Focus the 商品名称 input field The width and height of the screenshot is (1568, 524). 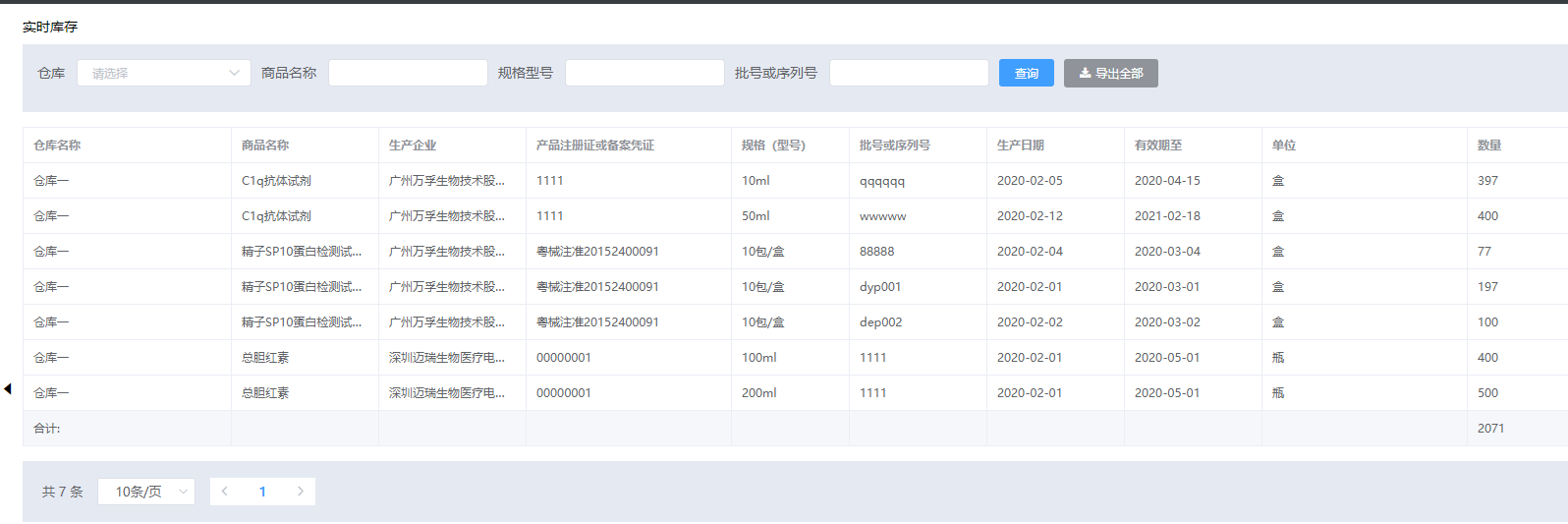408,73
